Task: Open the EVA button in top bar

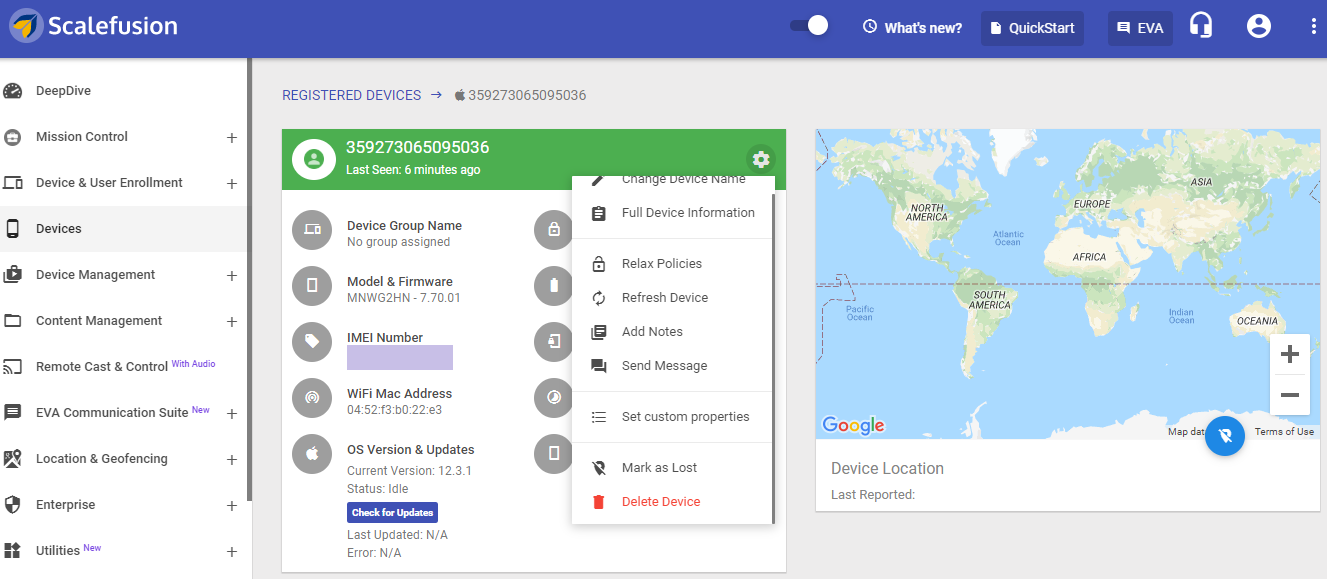Action: coord(1140,28)
